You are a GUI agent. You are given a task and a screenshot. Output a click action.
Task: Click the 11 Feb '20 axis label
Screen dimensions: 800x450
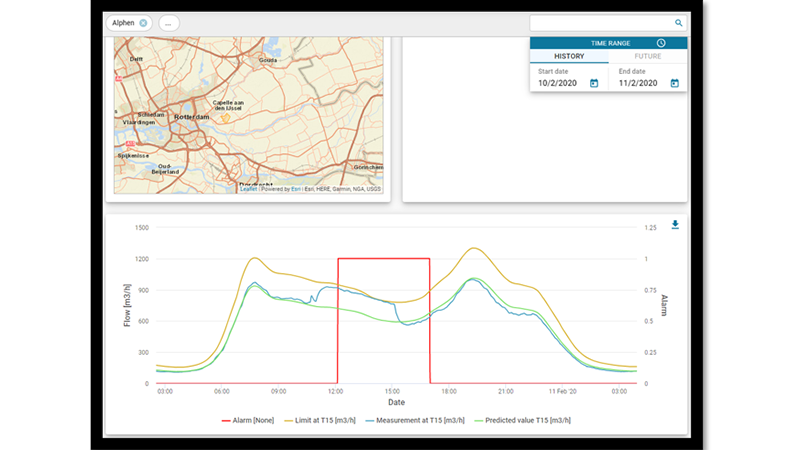562,391
